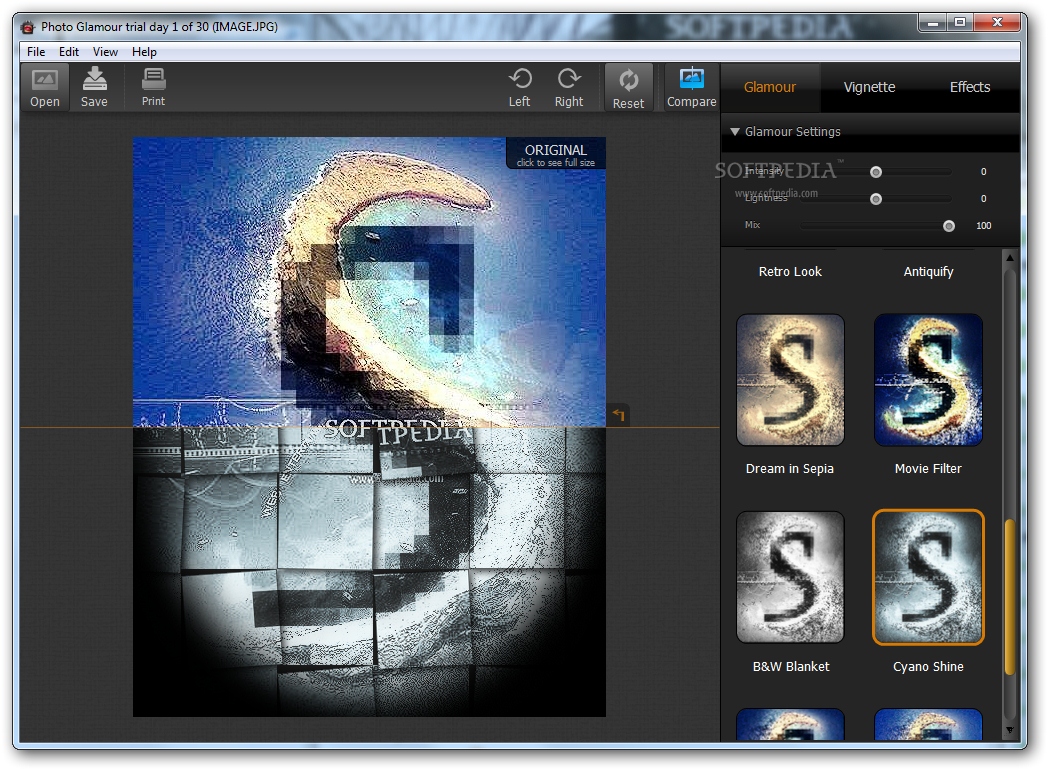The width and height of the screenshot is (1048, 770).
Task: Switch to the Effects tab
Action: (x=970, y=87)
